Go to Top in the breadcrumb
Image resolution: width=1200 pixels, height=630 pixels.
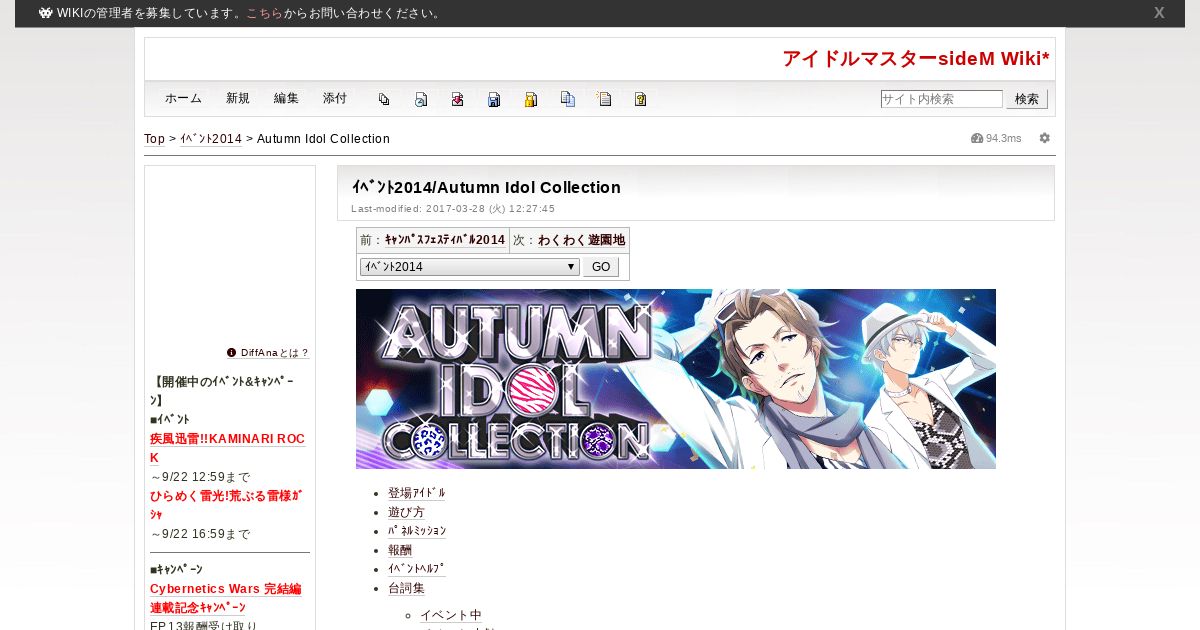tap(155, 139)
